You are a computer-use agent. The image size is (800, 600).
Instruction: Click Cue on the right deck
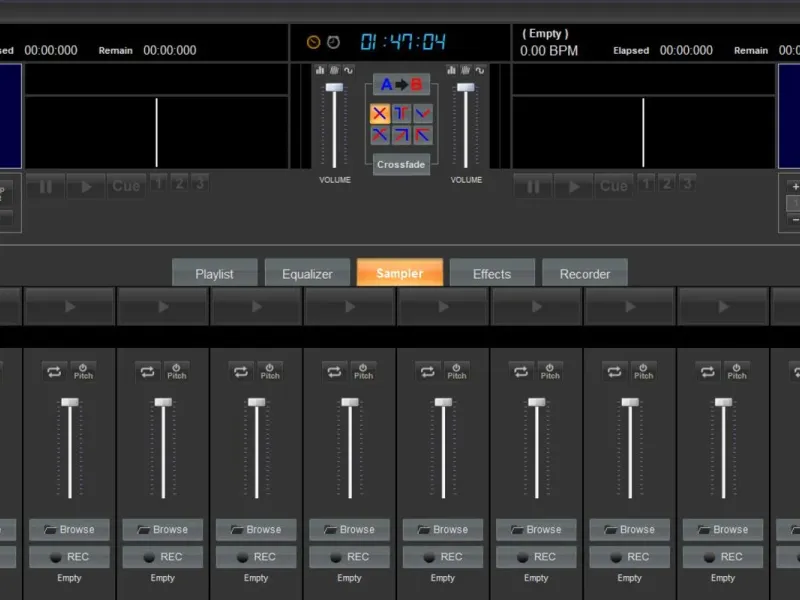(x=614, y=186)
